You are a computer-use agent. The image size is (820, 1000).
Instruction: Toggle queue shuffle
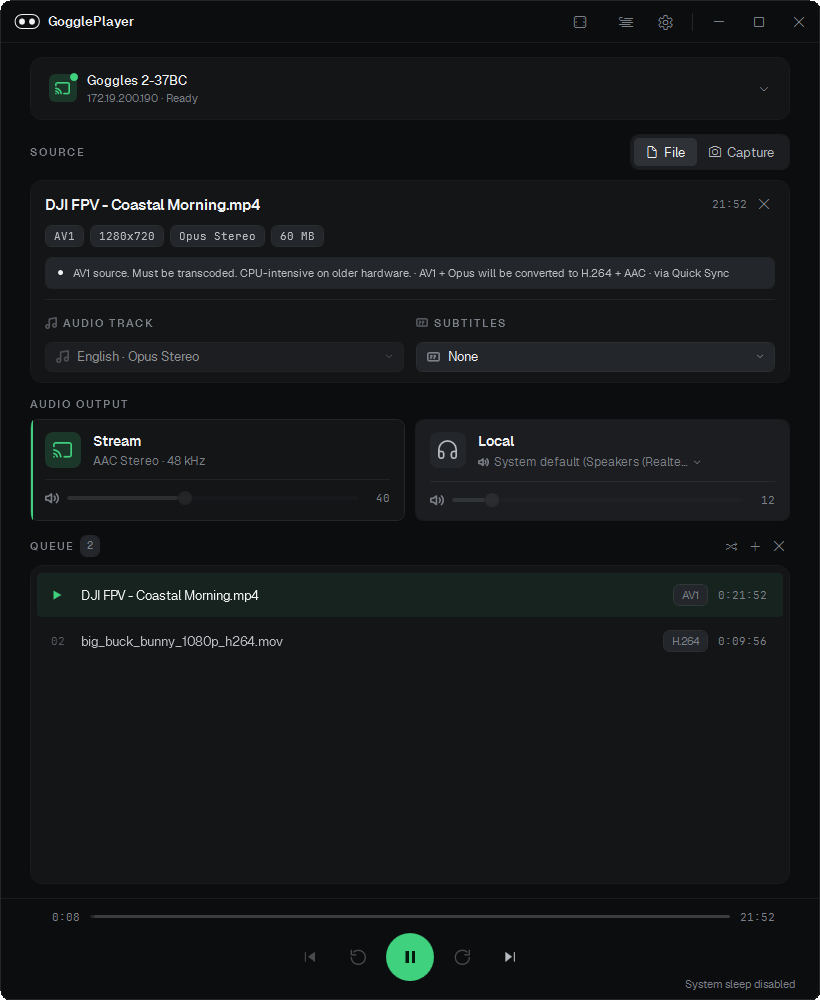coord(731,547)
